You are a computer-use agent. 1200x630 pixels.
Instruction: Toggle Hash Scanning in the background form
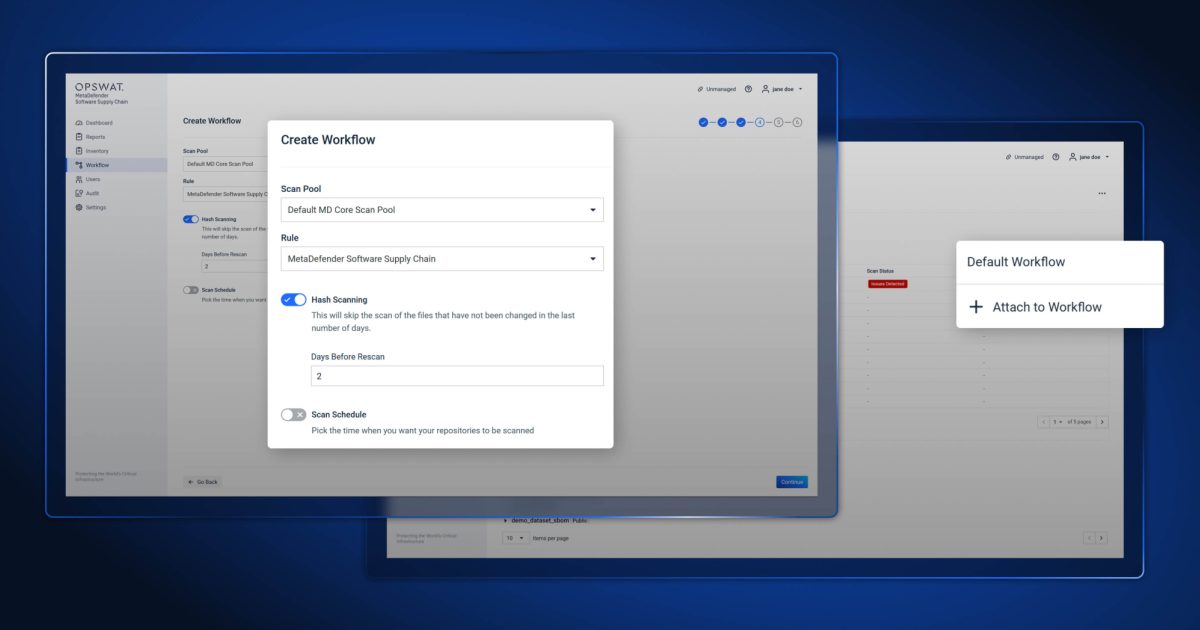pos(190,218)
